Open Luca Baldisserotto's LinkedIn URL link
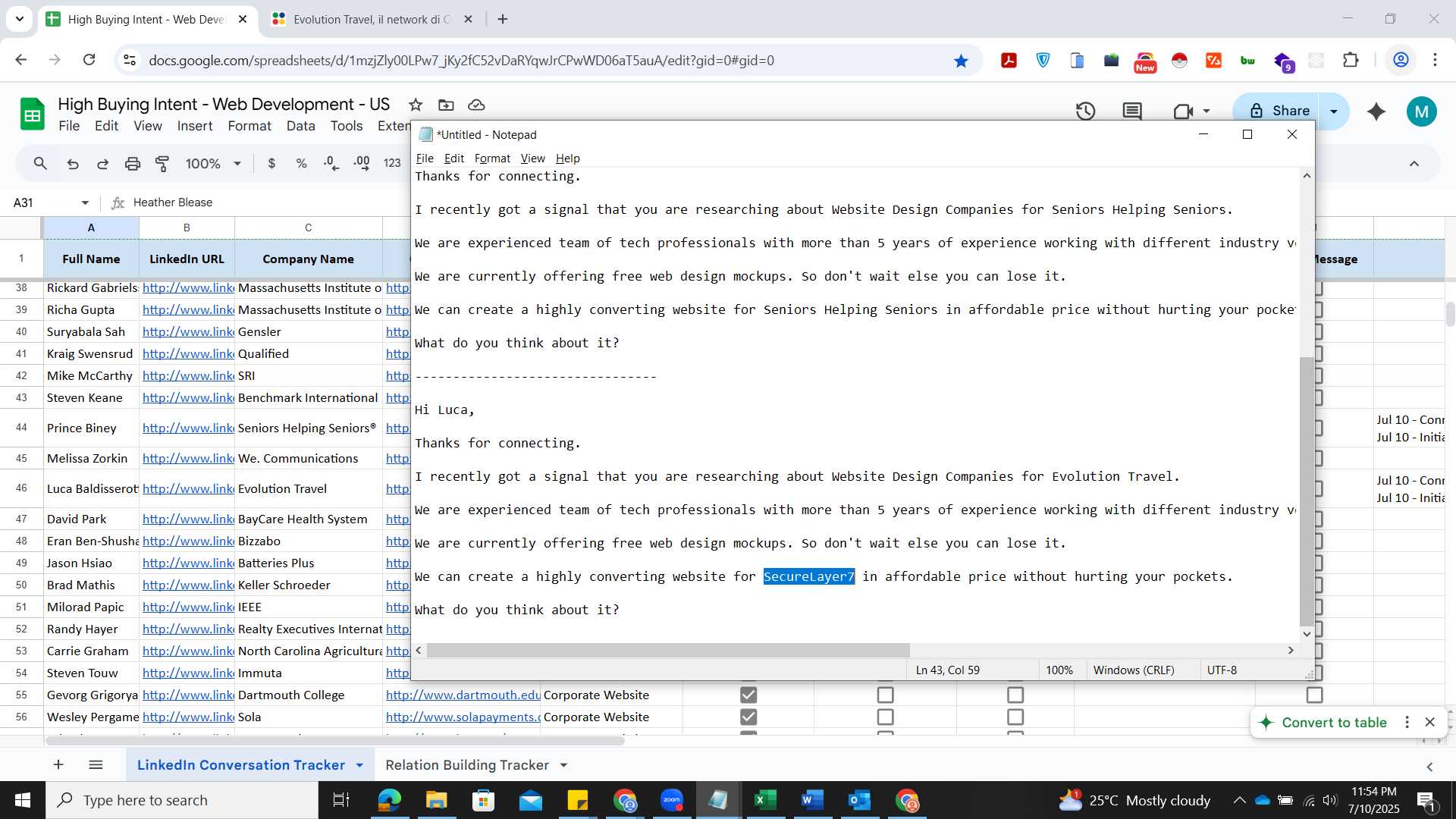The height and width of the screenshot is (819, 1456). 188,488
